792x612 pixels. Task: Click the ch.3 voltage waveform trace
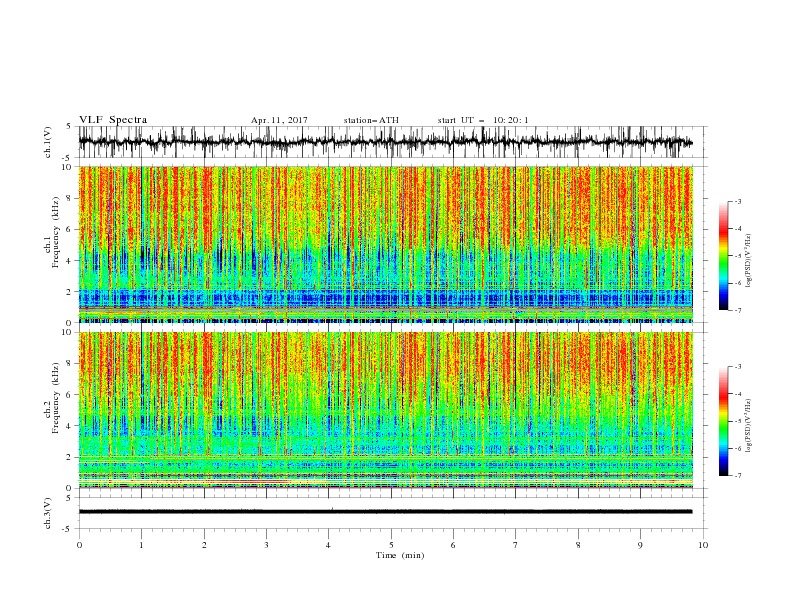(x=385, y=512)
